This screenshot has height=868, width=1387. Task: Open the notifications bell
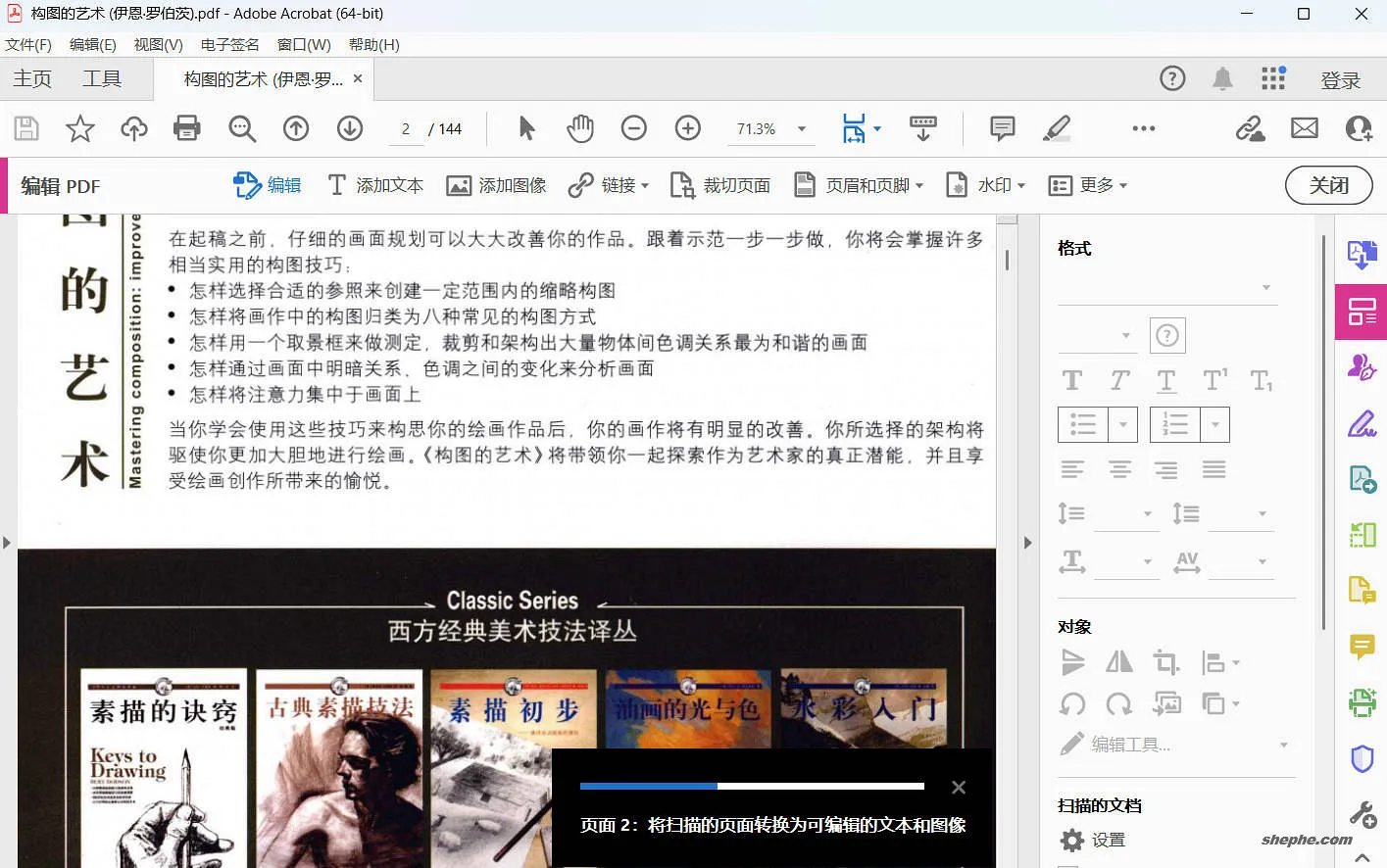coord(1222,78)
